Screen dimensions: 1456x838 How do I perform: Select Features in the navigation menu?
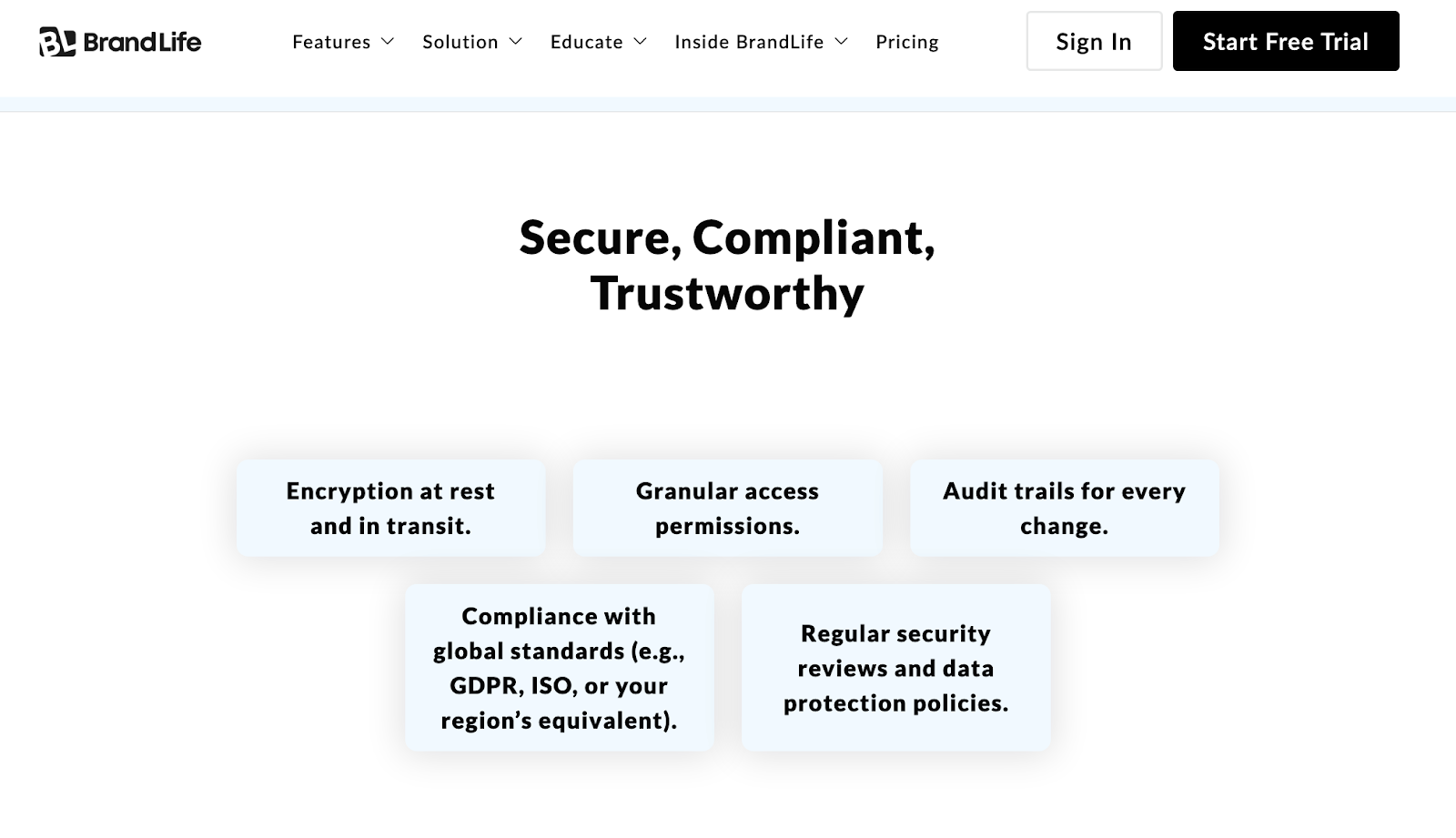click(330, 41)
